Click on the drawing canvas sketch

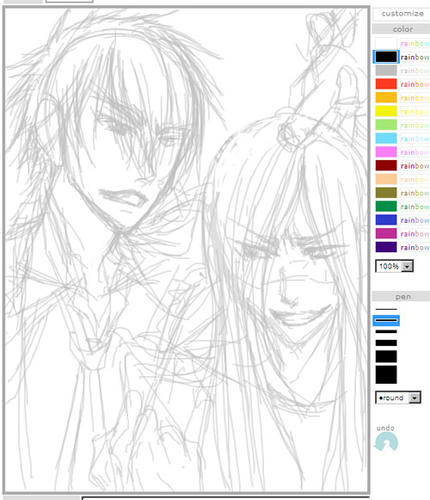(186, 249)
